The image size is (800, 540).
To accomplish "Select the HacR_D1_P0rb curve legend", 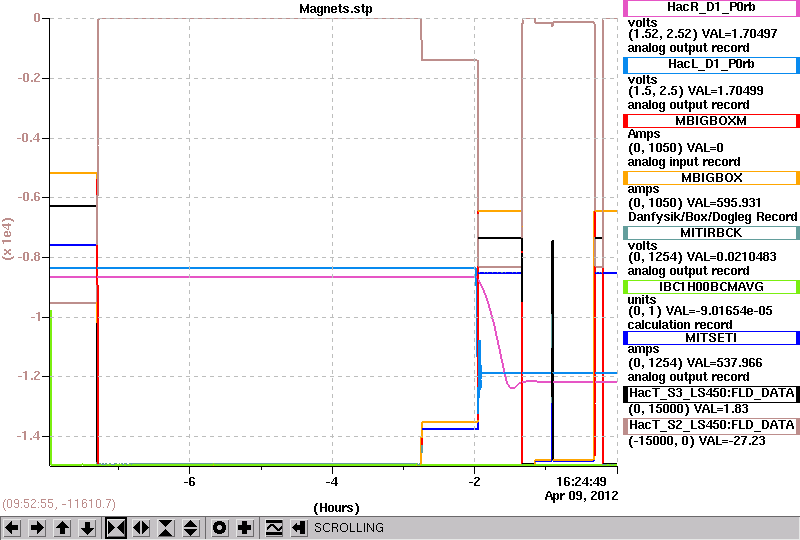I will [x=711, y=8].
